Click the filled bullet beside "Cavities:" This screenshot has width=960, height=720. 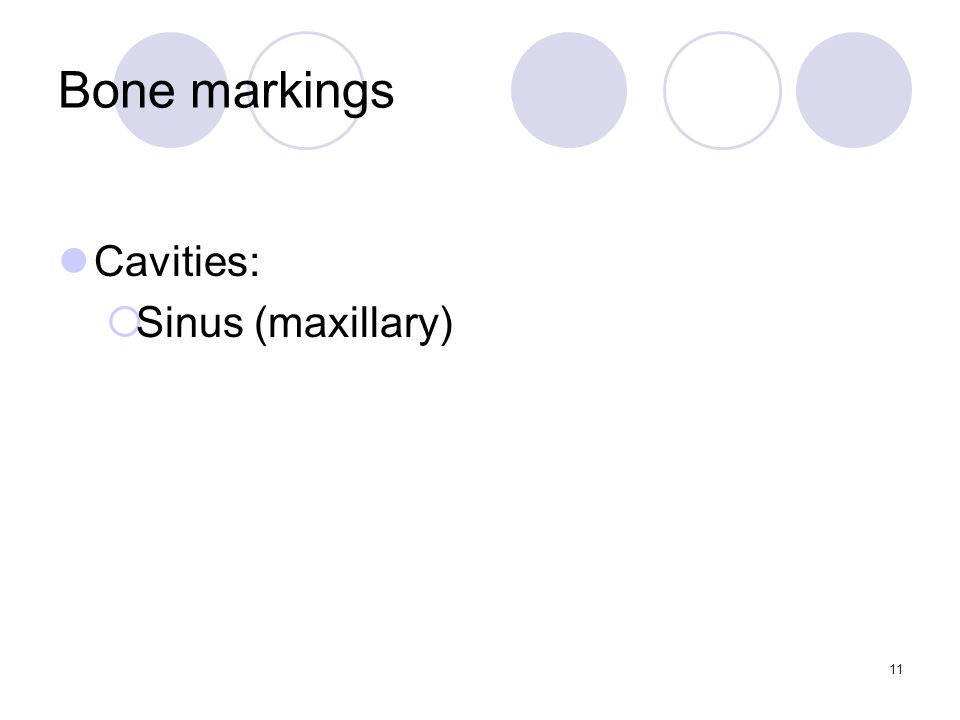click(73, 260)
